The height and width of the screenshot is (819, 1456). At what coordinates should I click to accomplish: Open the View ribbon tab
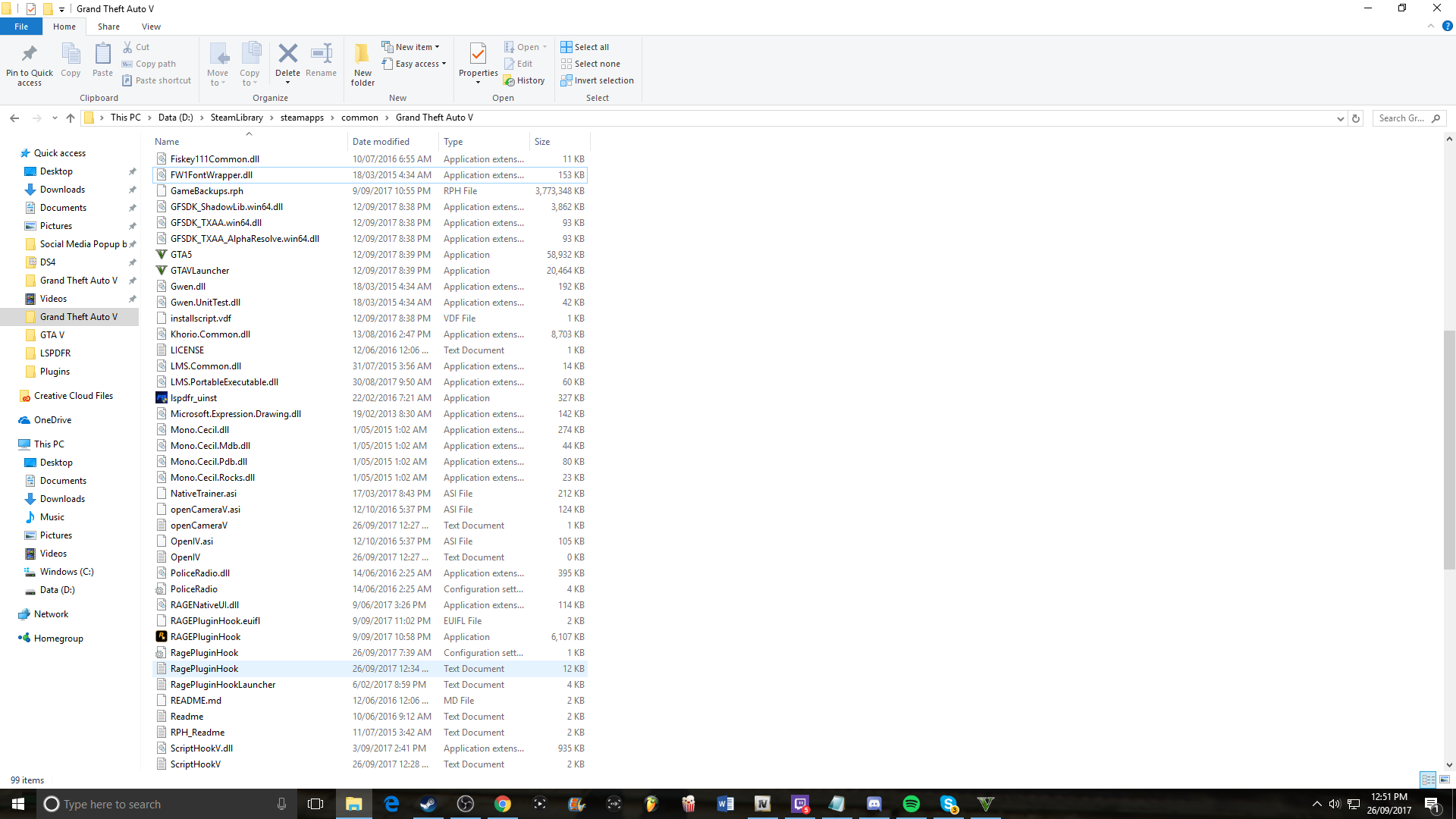(151, 27)
